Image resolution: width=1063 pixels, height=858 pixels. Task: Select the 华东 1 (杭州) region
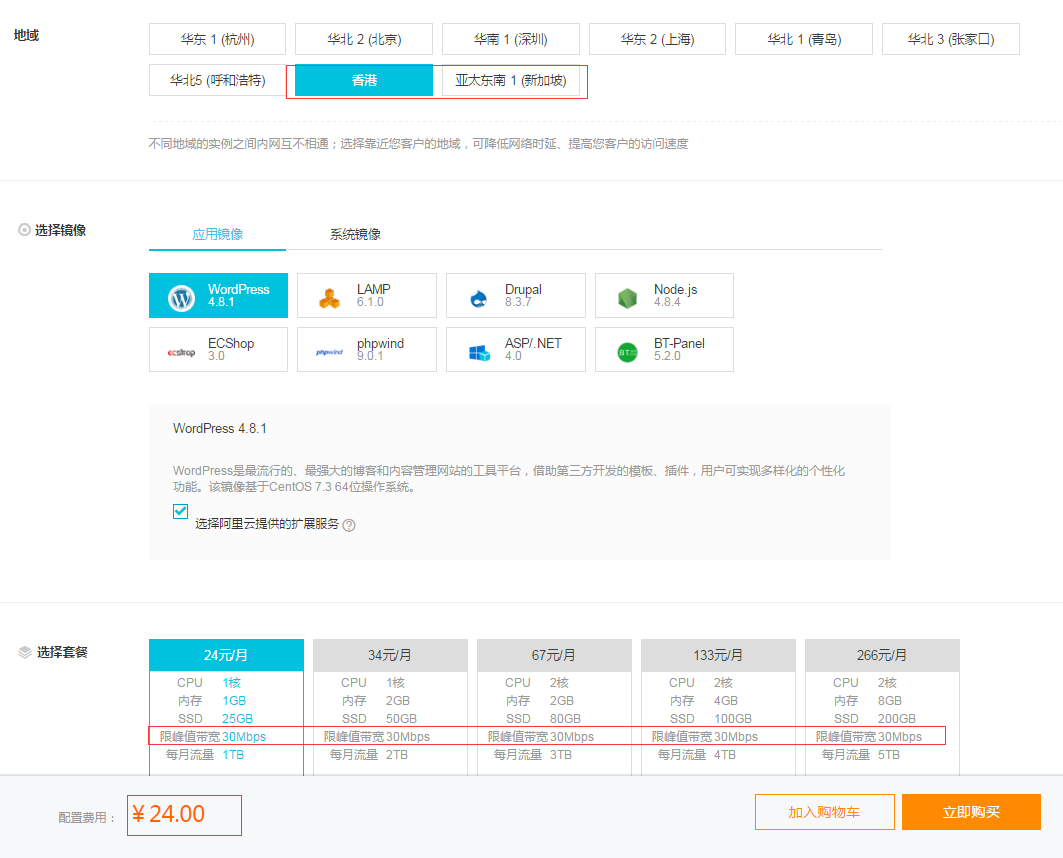(x=217, y=39)
